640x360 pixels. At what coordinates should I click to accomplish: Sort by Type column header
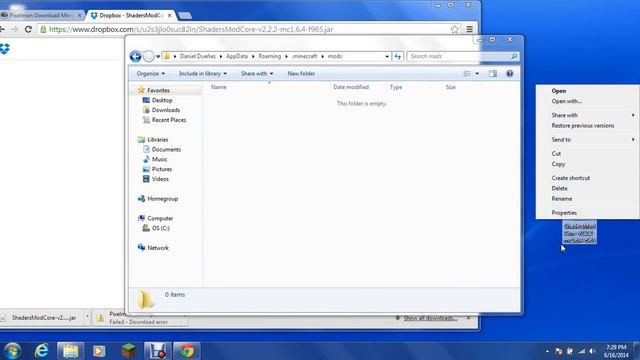pyautogui.click(x=396, y=87)
